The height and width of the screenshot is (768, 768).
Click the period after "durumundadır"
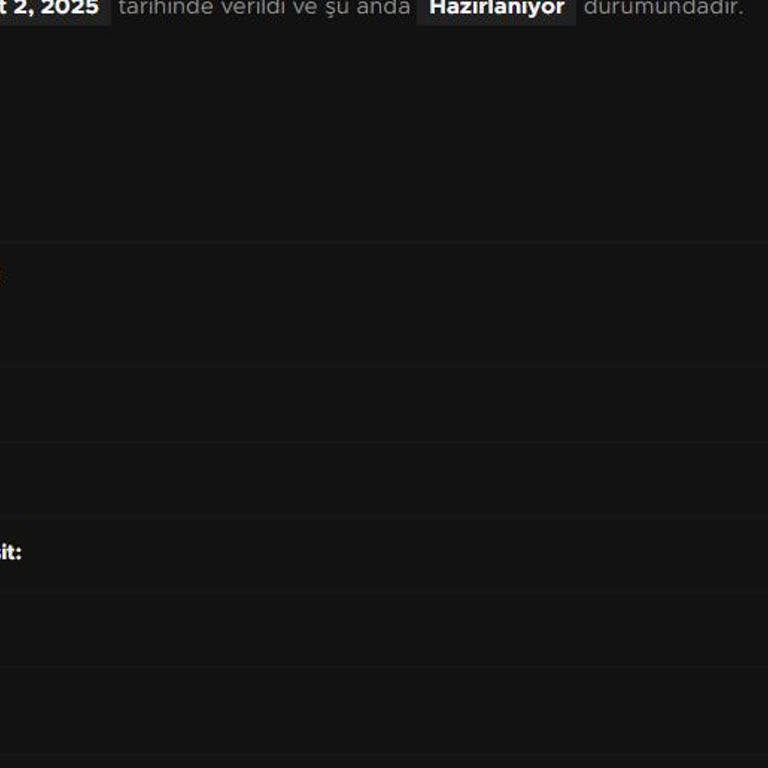tap(742, 10)
